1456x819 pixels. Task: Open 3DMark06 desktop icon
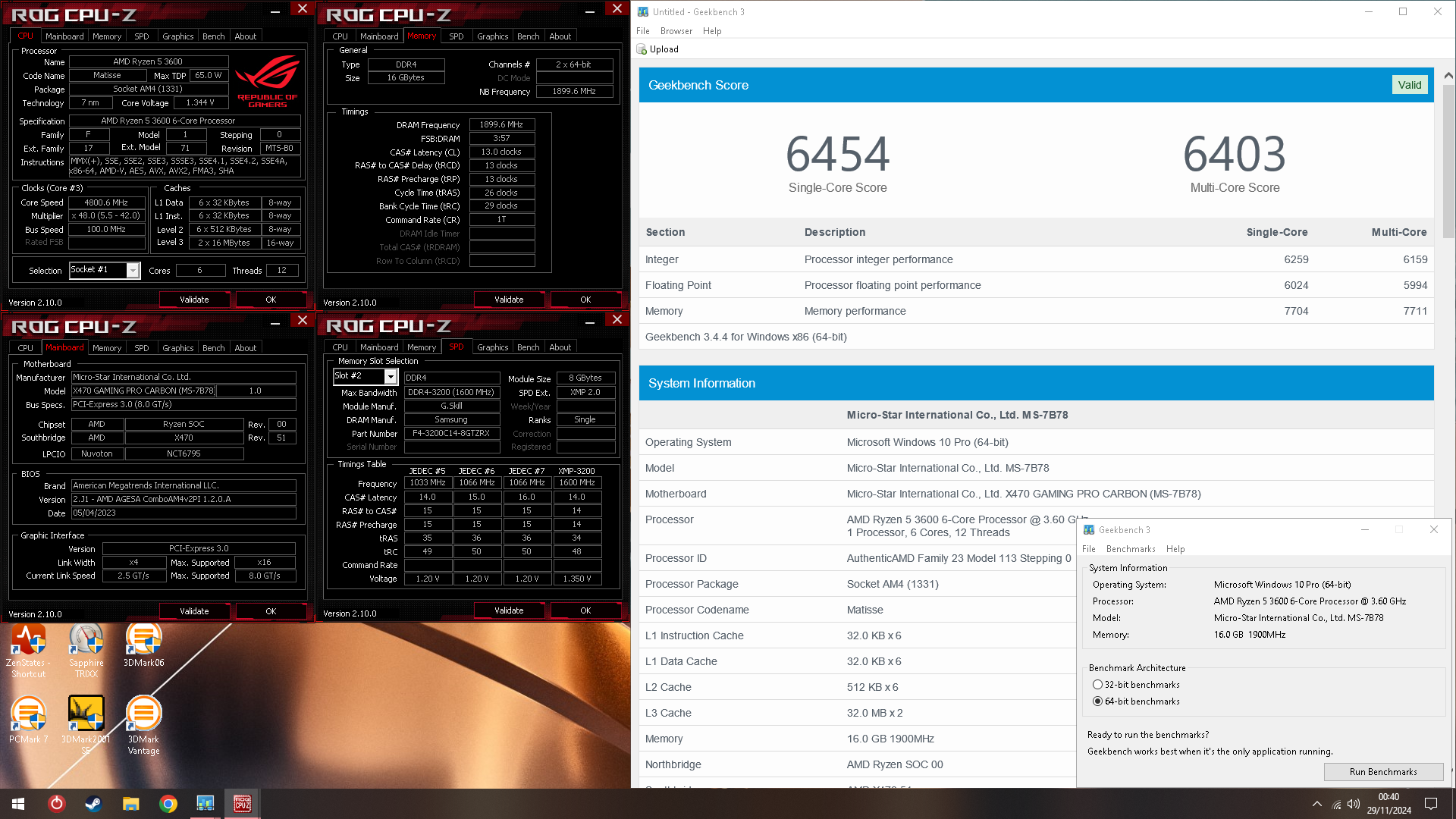(143, 645)
